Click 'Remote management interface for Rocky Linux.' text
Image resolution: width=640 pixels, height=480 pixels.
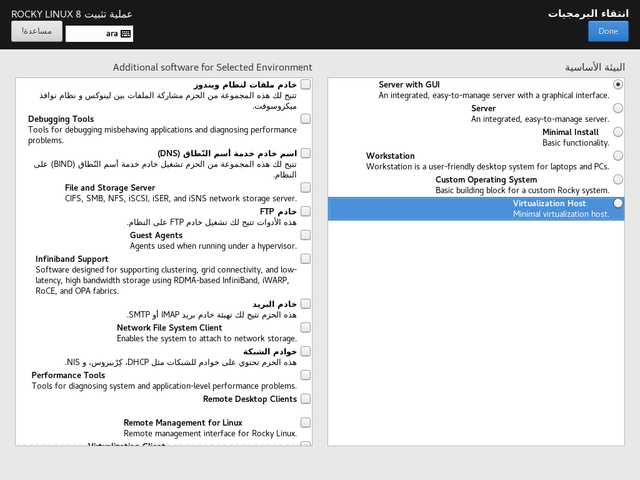tap(210, 433)
